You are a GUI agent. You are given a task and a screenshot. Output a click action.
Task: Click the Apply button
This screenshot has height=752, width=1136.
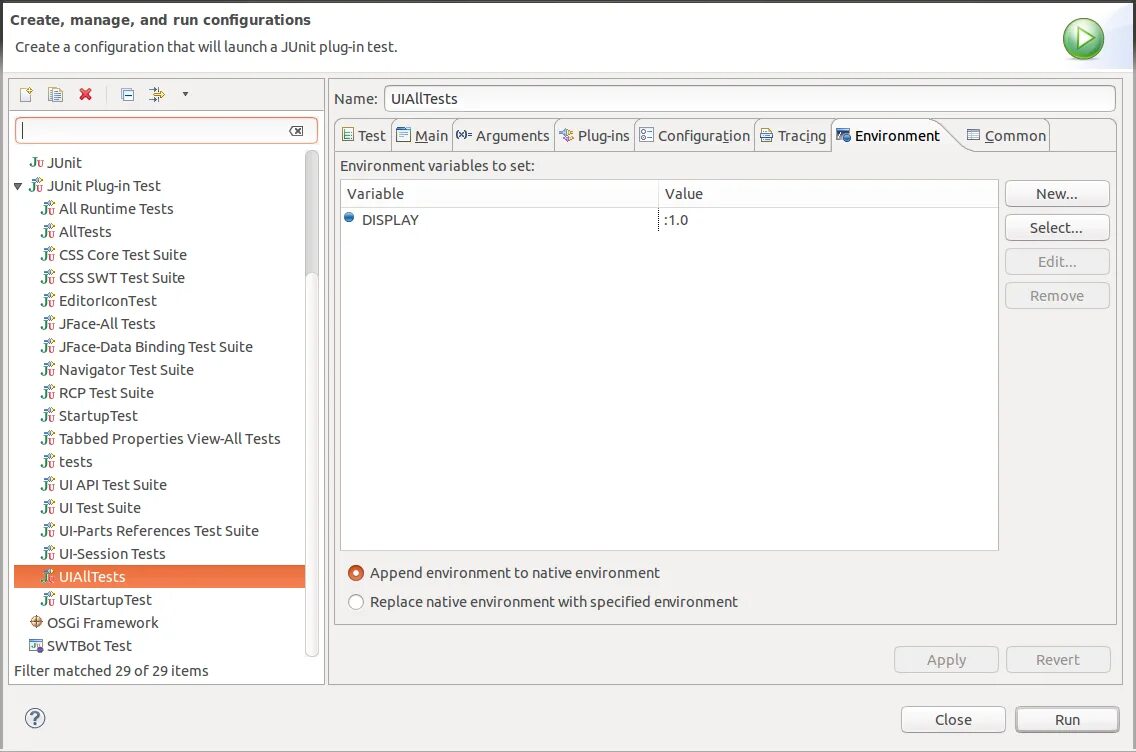pyautogui.click(x=946, y=660)
